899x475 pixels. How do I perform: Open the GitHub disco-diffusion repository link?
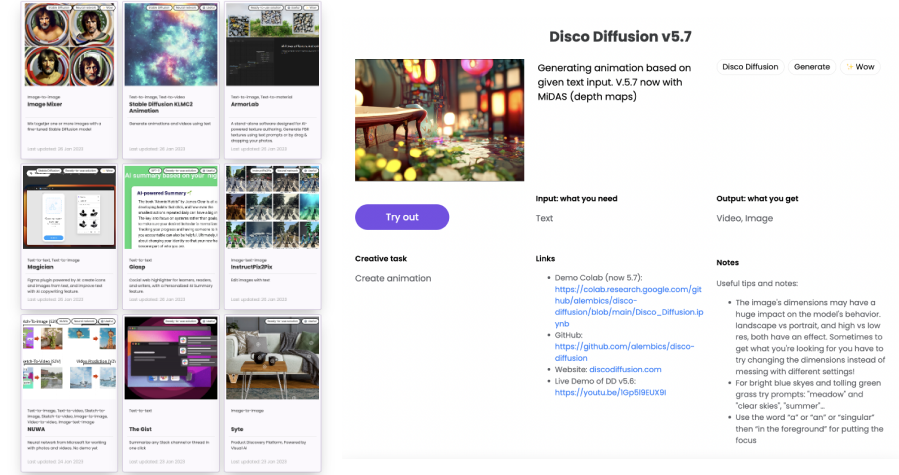click(x=624, y=352)
